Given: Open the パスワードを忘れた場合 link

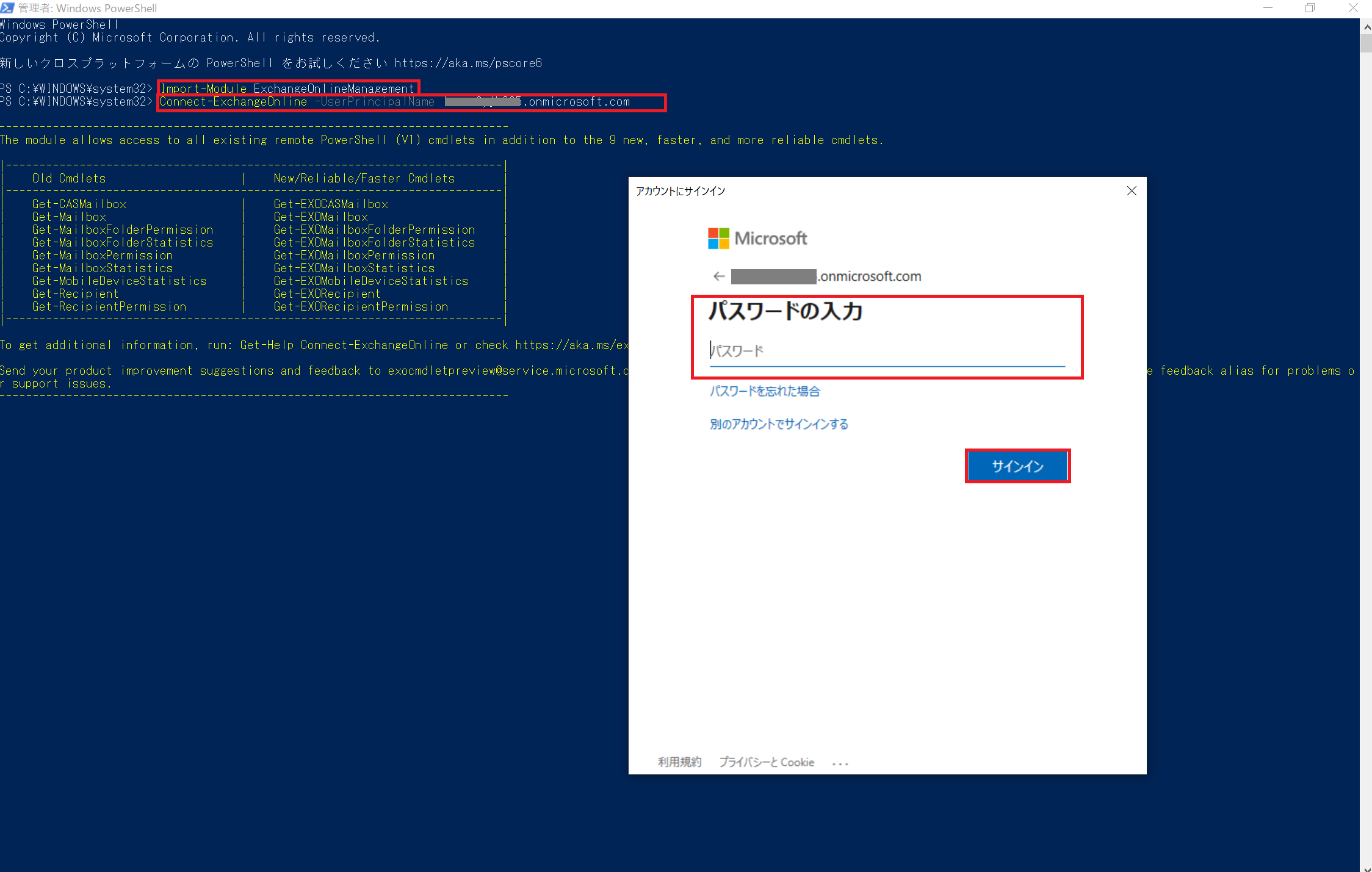Looking at the screenshot, I should pyautogui.click(x=765, y=391).
